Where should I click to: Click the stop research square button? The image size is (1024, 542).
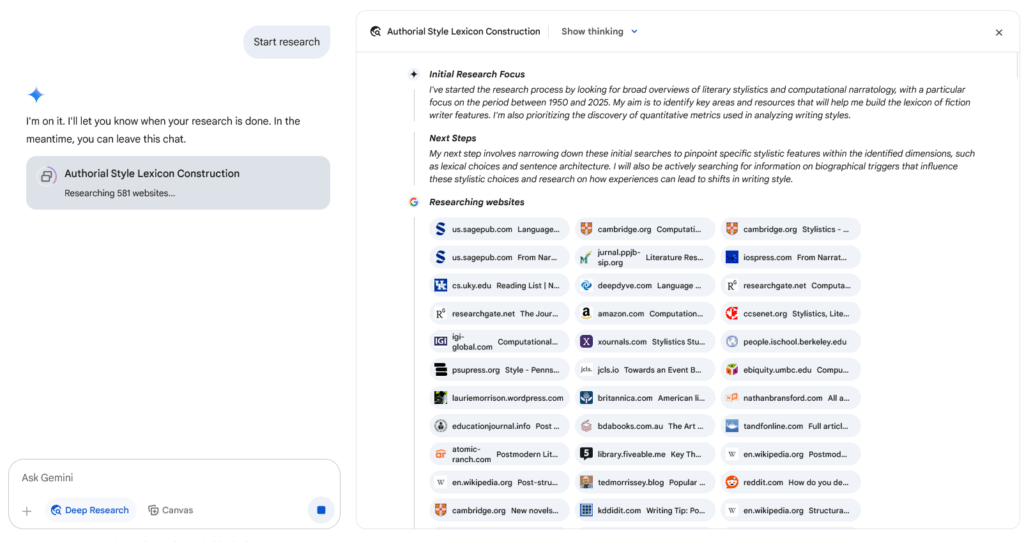(x=321, y=510)
